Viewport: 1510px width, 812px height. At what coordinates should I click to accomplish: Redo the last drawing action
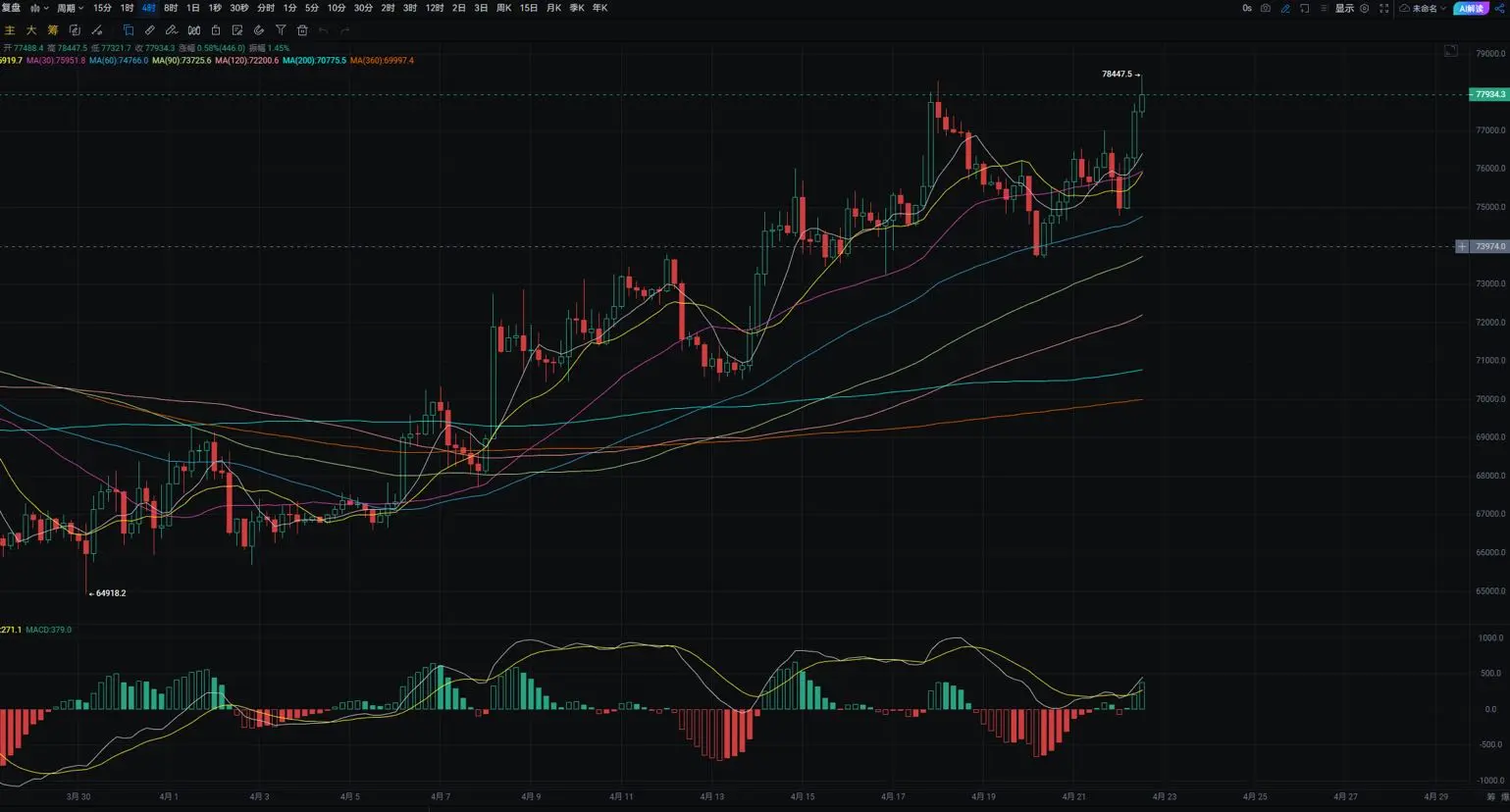pyautogui.click(x=345, y=30)
